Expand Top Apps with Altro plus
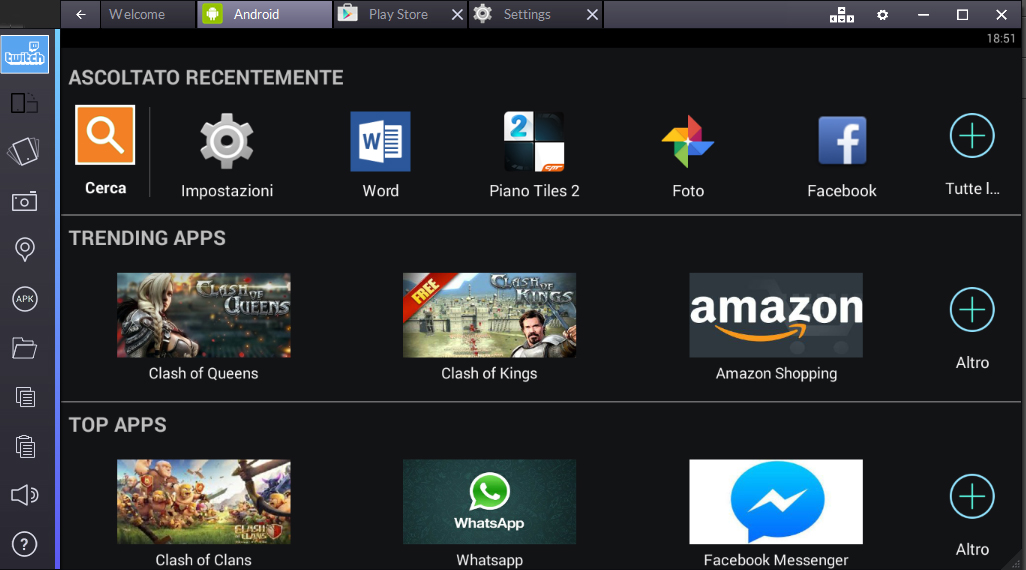 972,497
